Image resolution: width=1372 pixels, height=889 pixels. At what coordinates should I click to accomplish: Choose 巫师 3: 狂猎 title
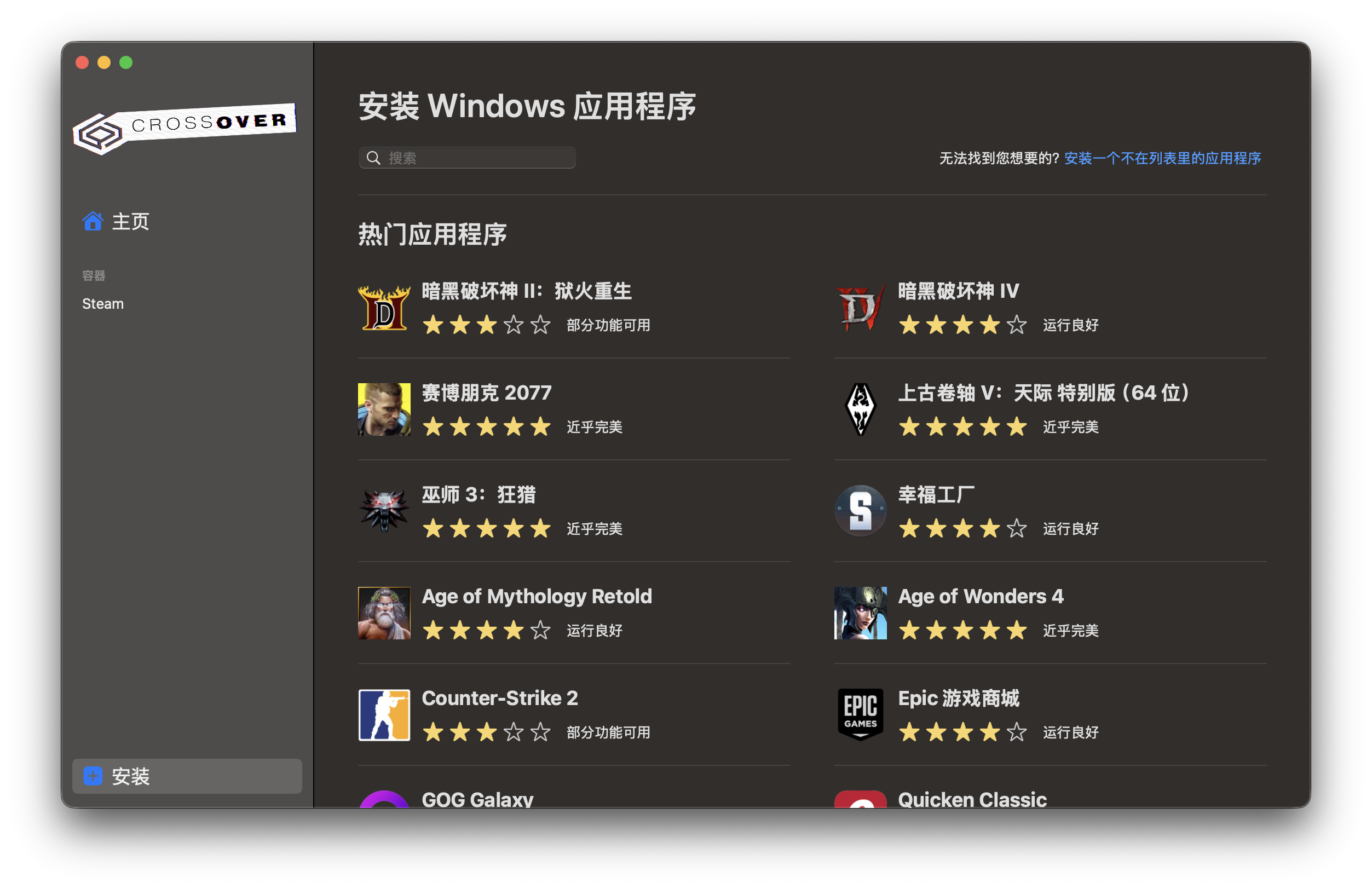479,495
